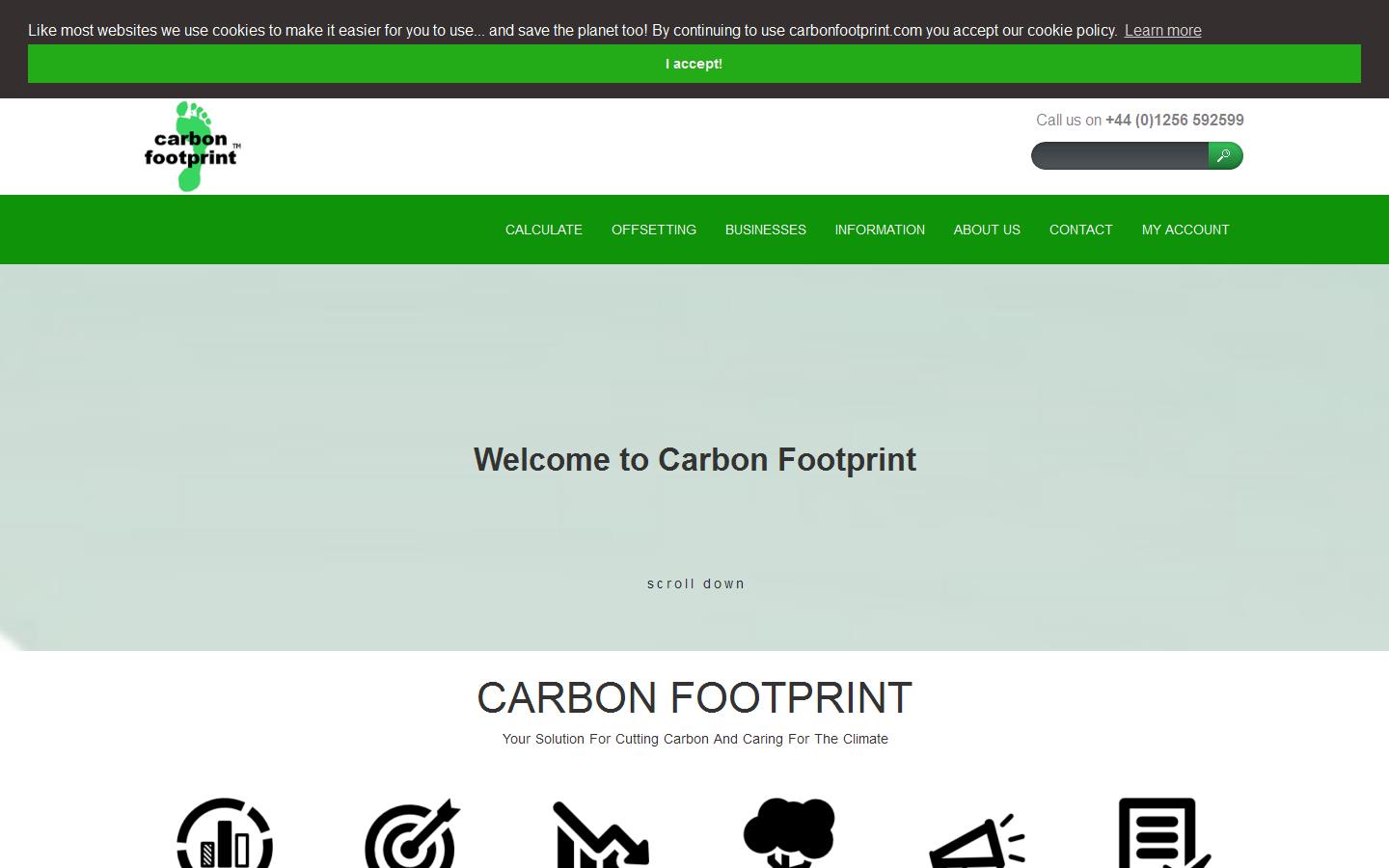Click the search magnifier button
Image resolution: width=1389 pixels, height=868 pixels.
point(1224,155)
